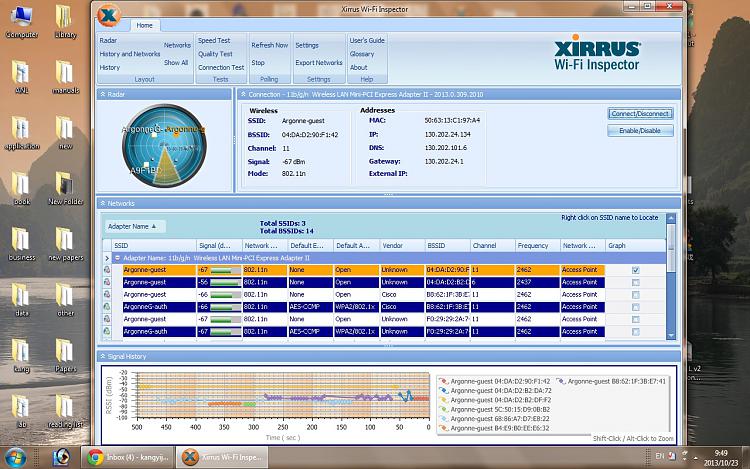Image resolution: width=750 pixels, height=469 pixels.
Task: Open the User's Guide
Action: point(367,41)
